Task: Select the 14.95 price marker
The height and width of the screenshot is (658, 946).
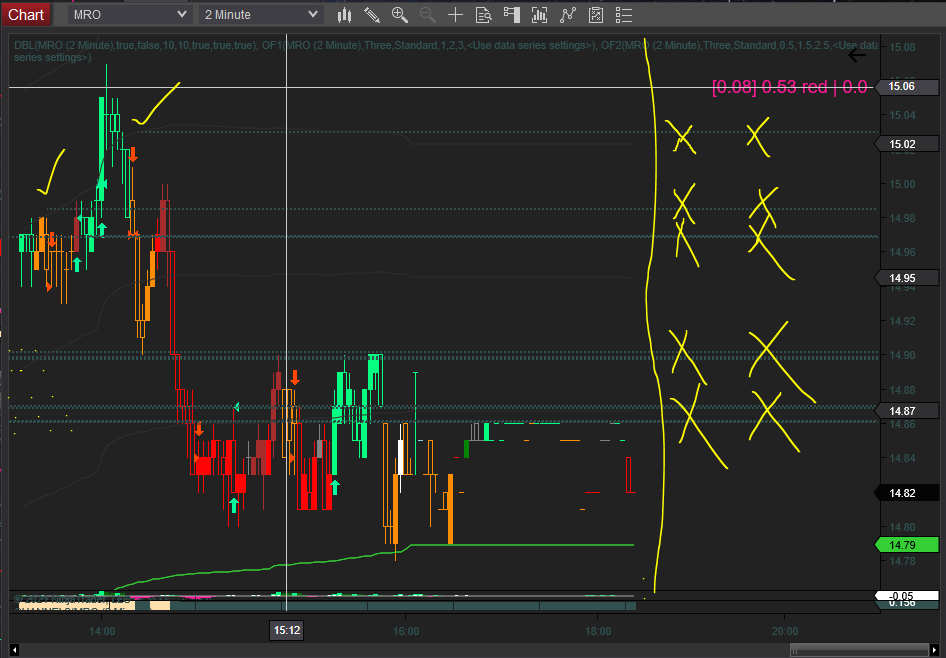Action: [906, 278]
